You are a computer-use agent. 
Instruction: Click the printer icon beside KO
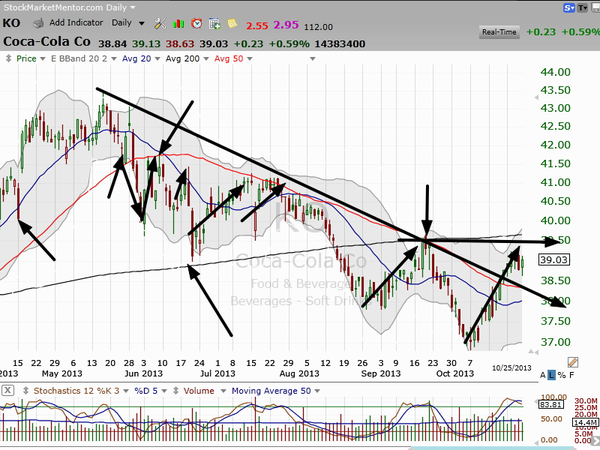[x=38, y=24]
